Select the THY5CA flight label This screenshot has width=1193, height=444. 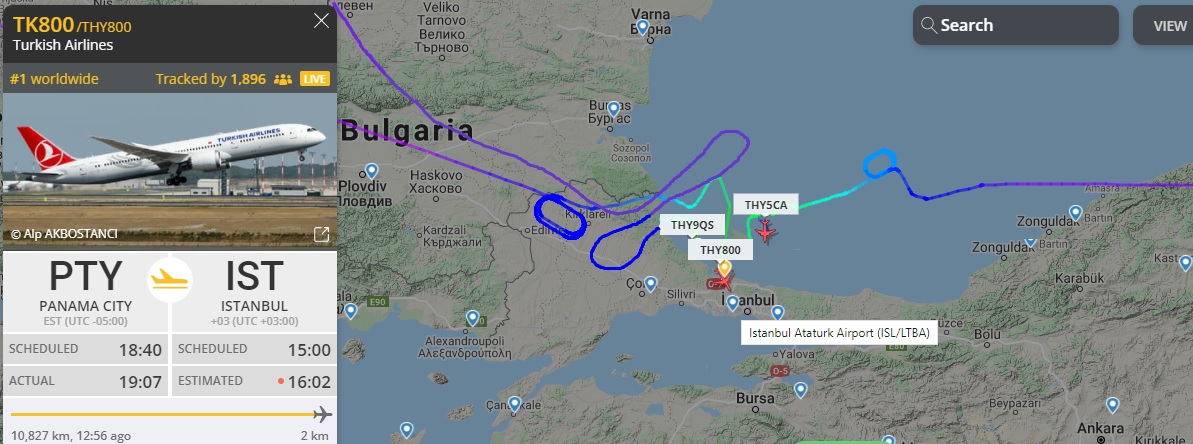(765, 205)
